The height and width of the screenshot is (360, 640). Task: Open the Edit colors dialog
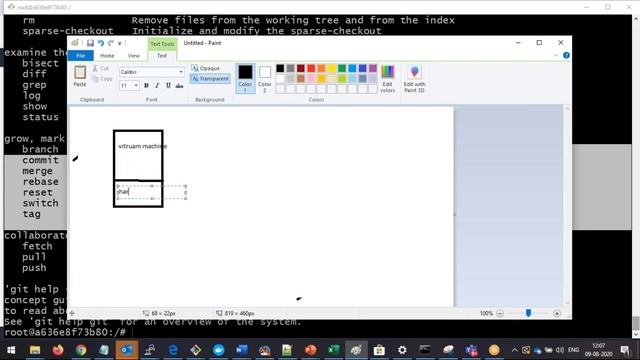(387, 79)
